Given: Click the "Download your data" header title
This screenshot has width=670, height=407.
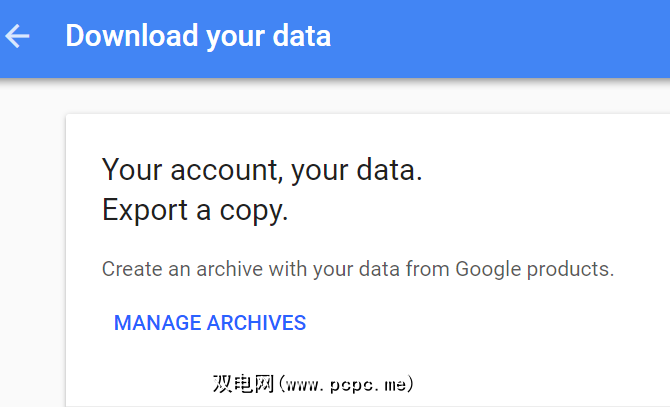Looking at the screenshot, I should click(198, 37).
